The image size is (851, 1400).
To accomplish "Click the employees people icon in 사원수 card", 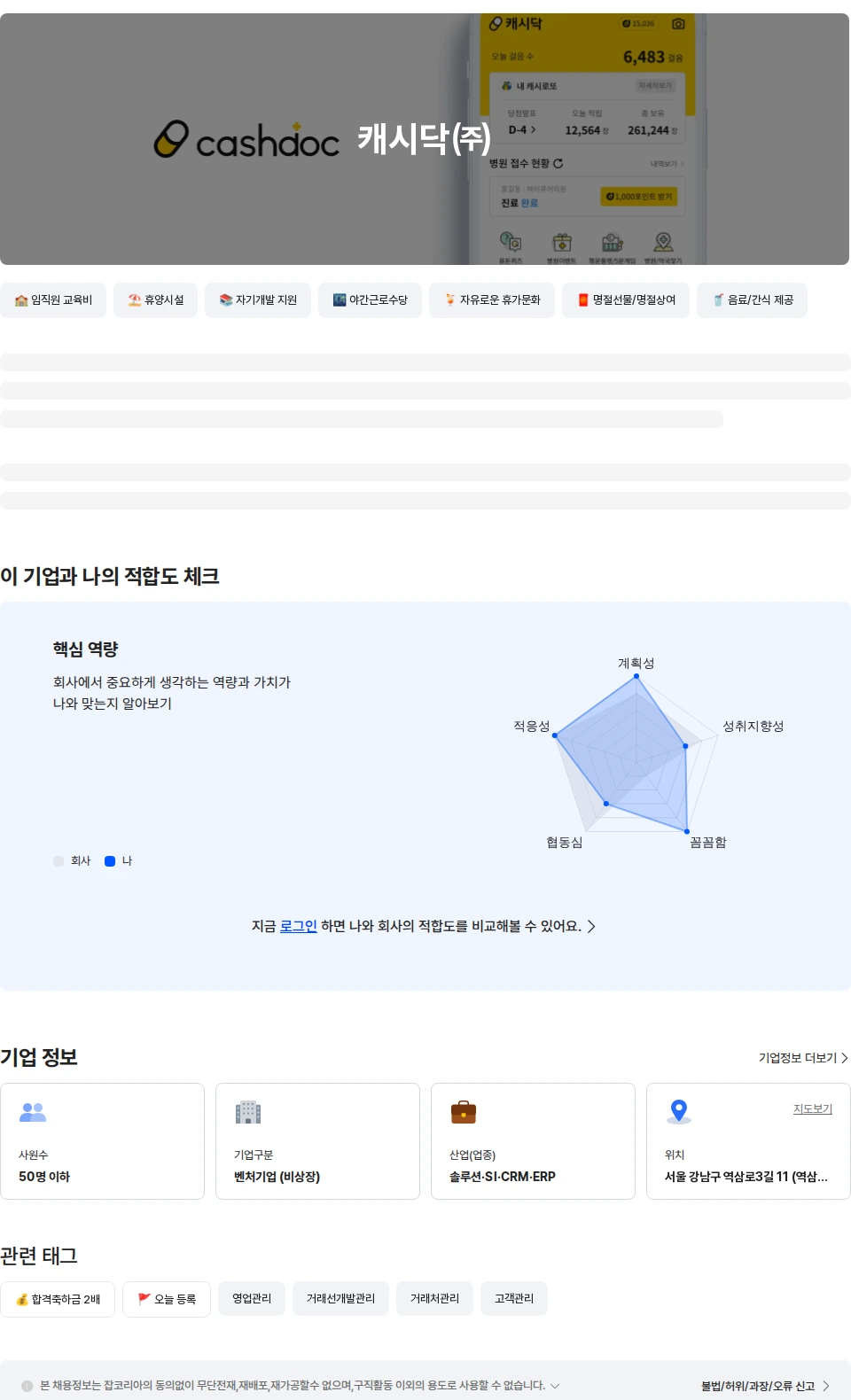I will pos(33,1111).
